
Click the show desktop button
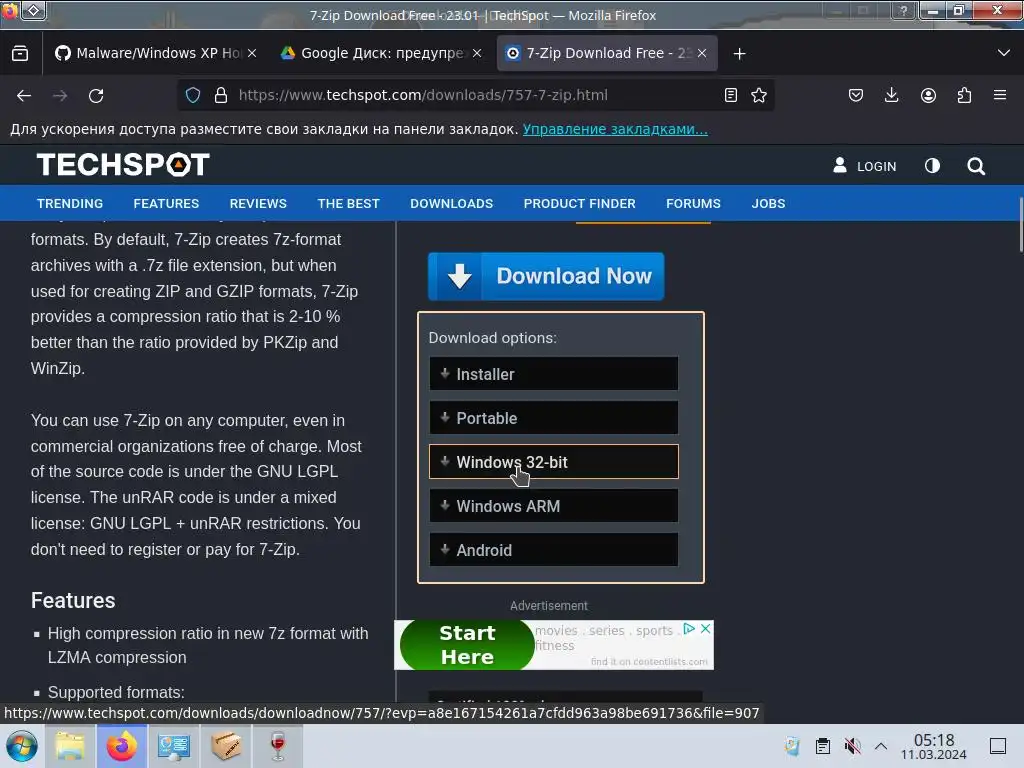(998, 746)
